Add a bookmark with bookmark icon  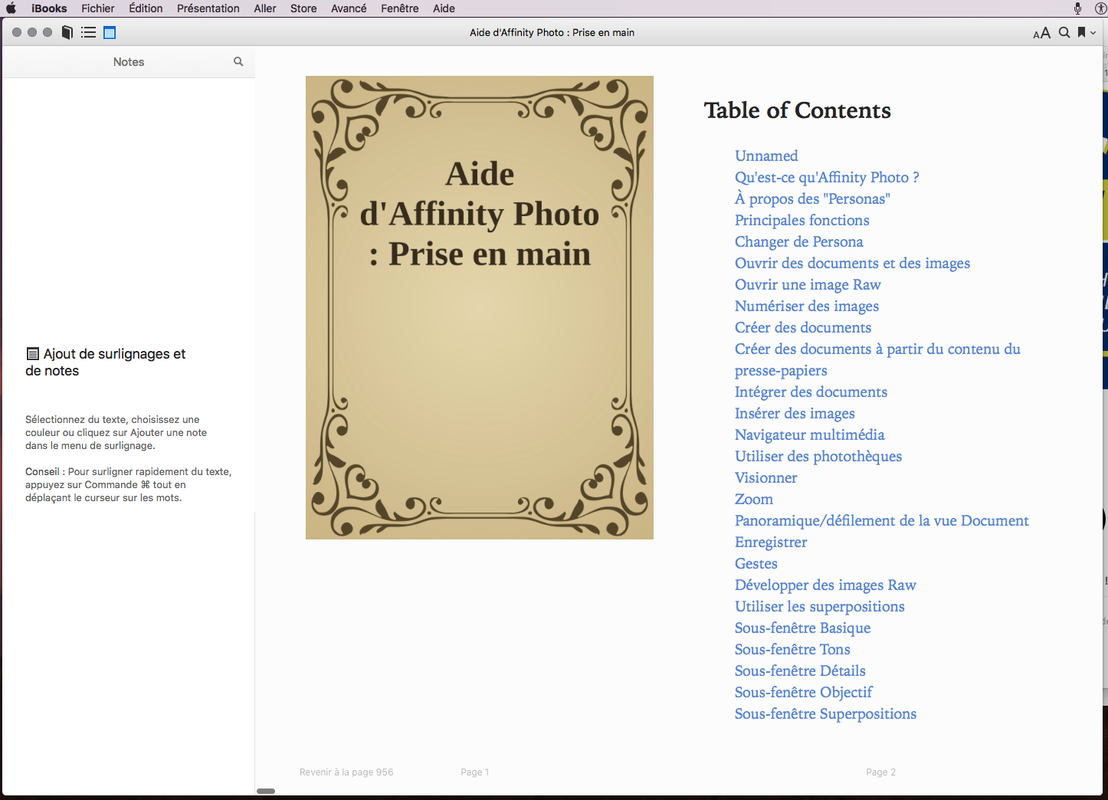pos(1081,33)
